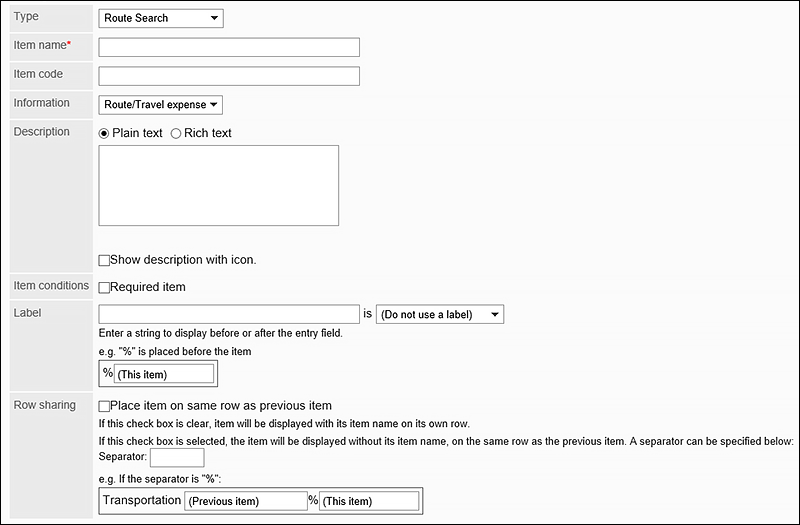This screenshot has width=800, height=525.
Task: Select the Plain text radio button
Action: (104, 134)
